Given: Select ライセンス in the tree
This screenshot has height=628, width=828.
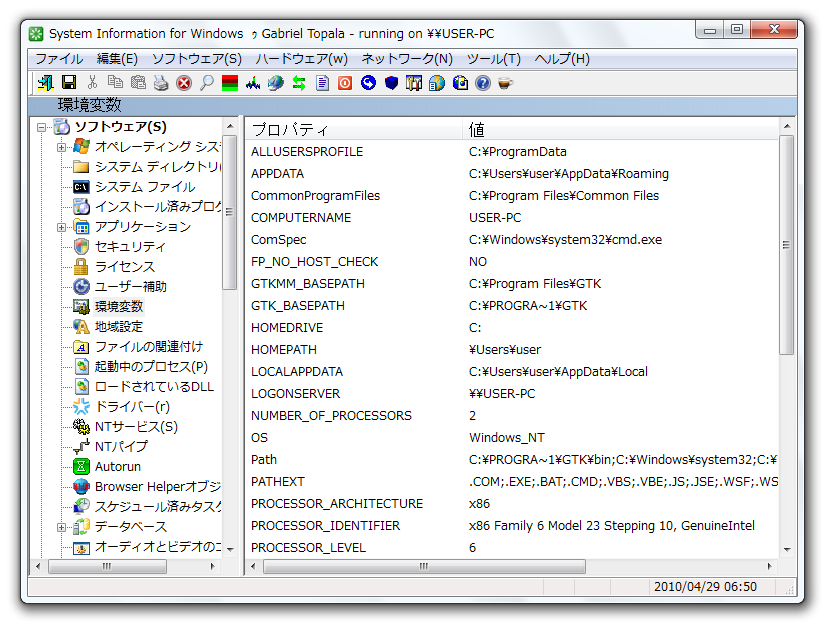Looking at the screenshot, I should coord(125,267).
